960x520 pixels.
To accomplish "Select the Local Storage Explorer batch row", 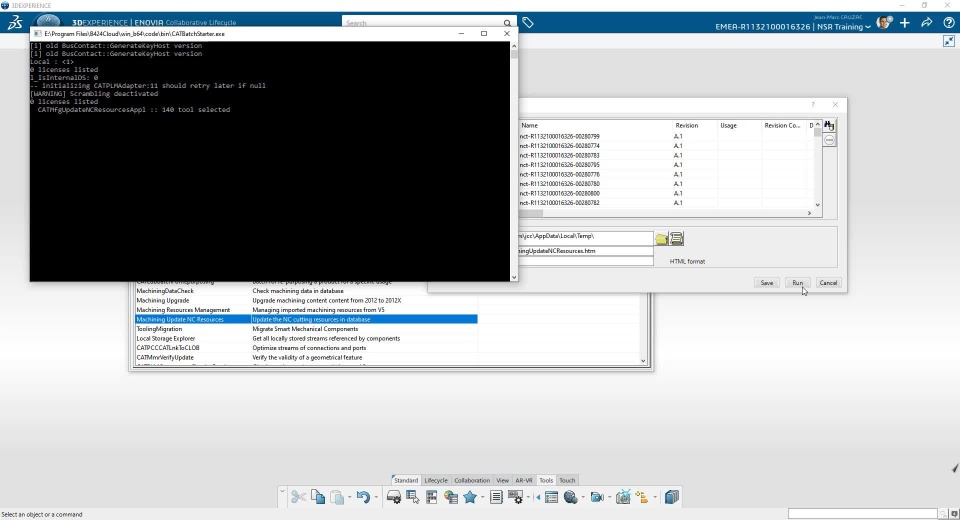I will coord(306,338).
